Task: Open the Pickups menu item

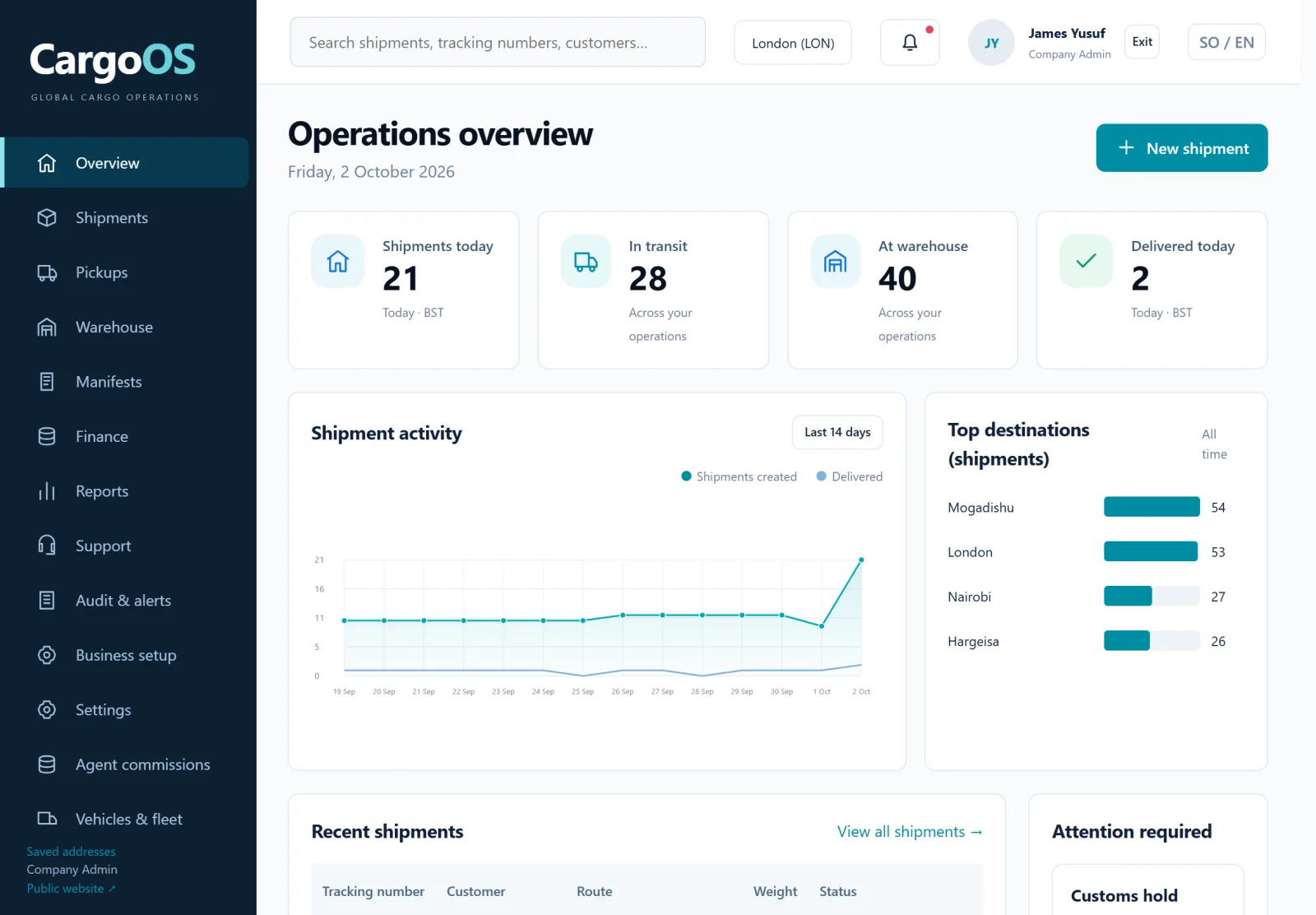Action: click(127, 272)
